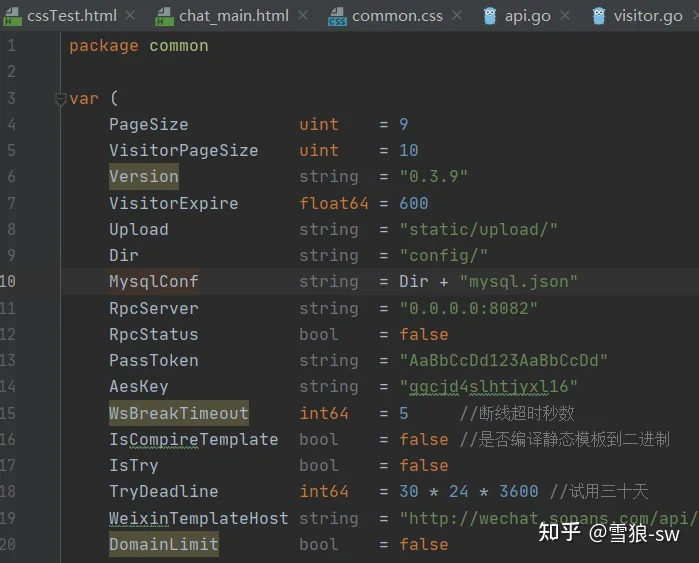Click the IsCompireTemplate variable name
Viewport: 699px width, 563px height.
(x=193, y=440)
